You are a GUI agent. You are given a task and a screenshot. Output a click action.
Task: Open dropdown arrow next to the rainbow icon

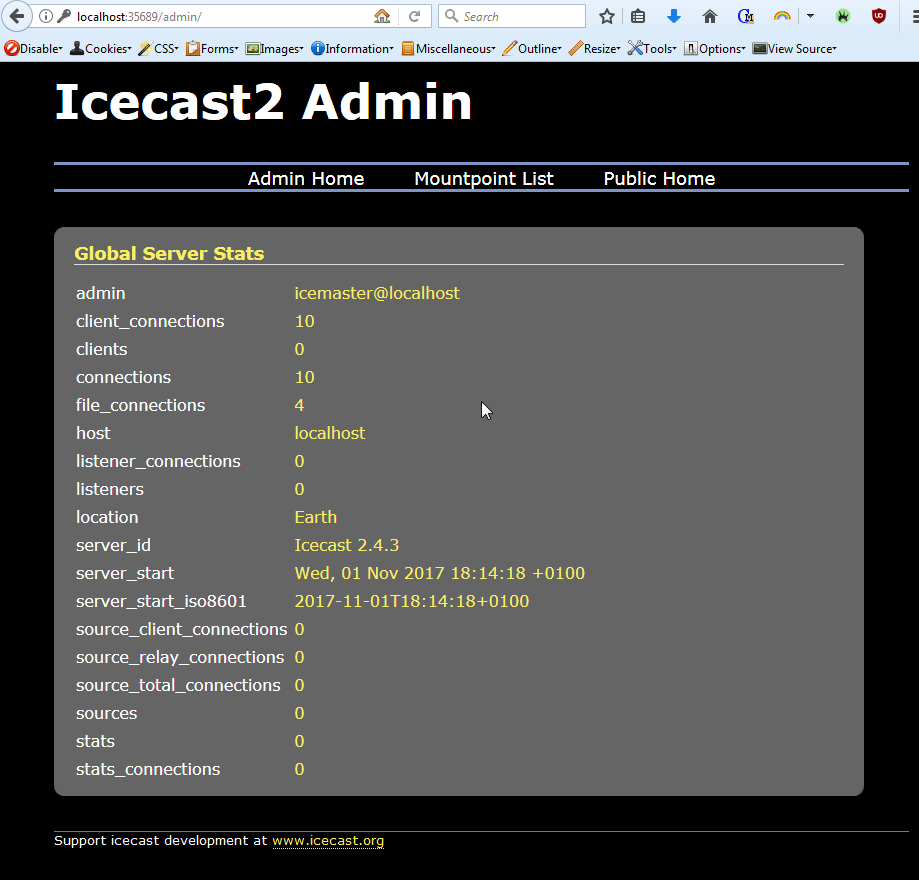[x=811, y=16]
